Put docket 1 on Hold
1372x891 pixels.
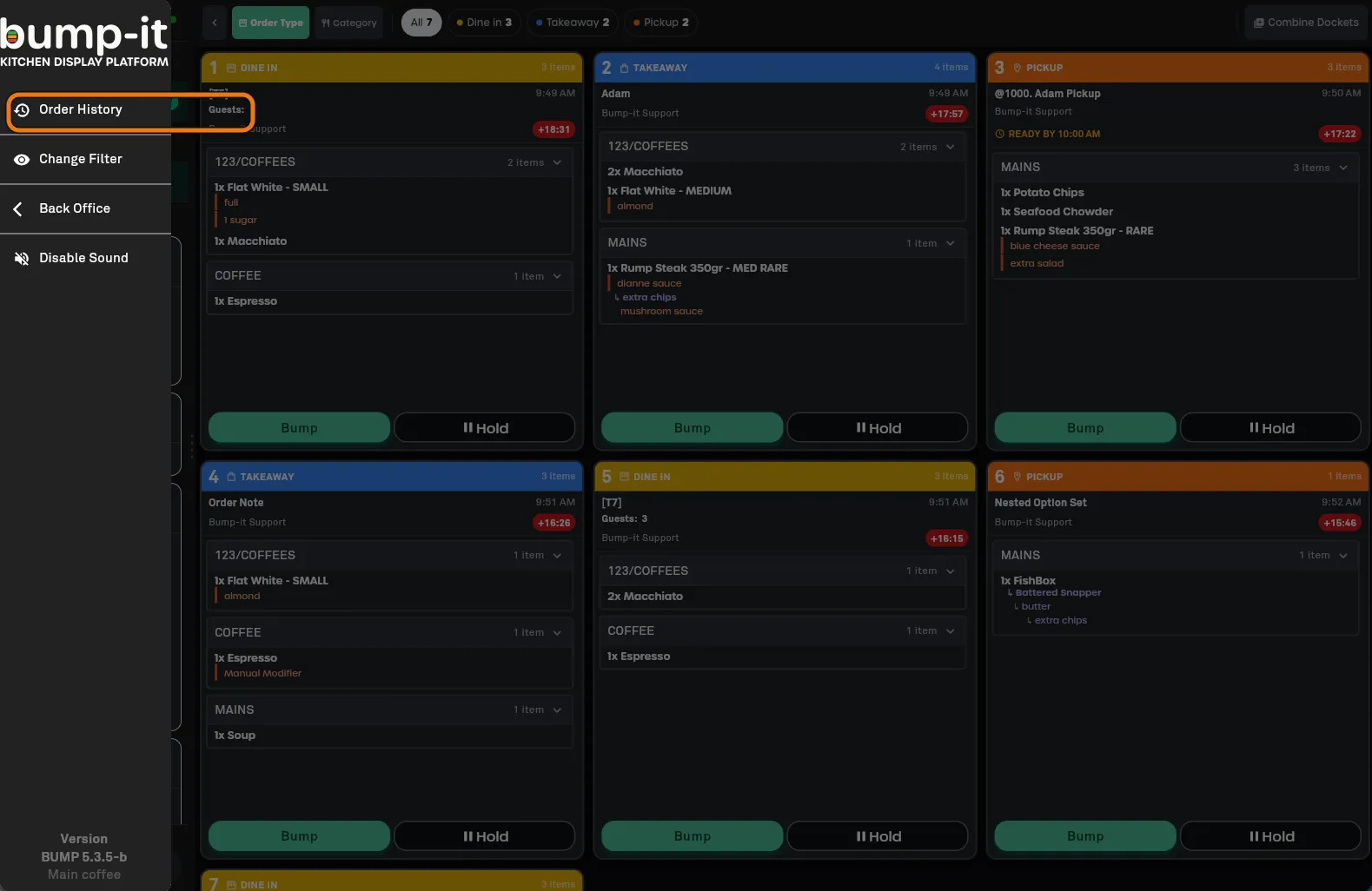(x=485, y=428)
